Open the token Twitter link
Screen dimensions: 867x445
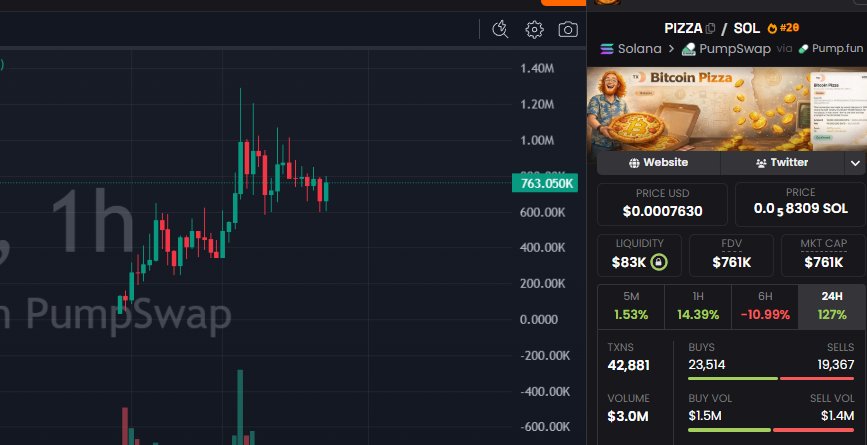click(782, 162)
